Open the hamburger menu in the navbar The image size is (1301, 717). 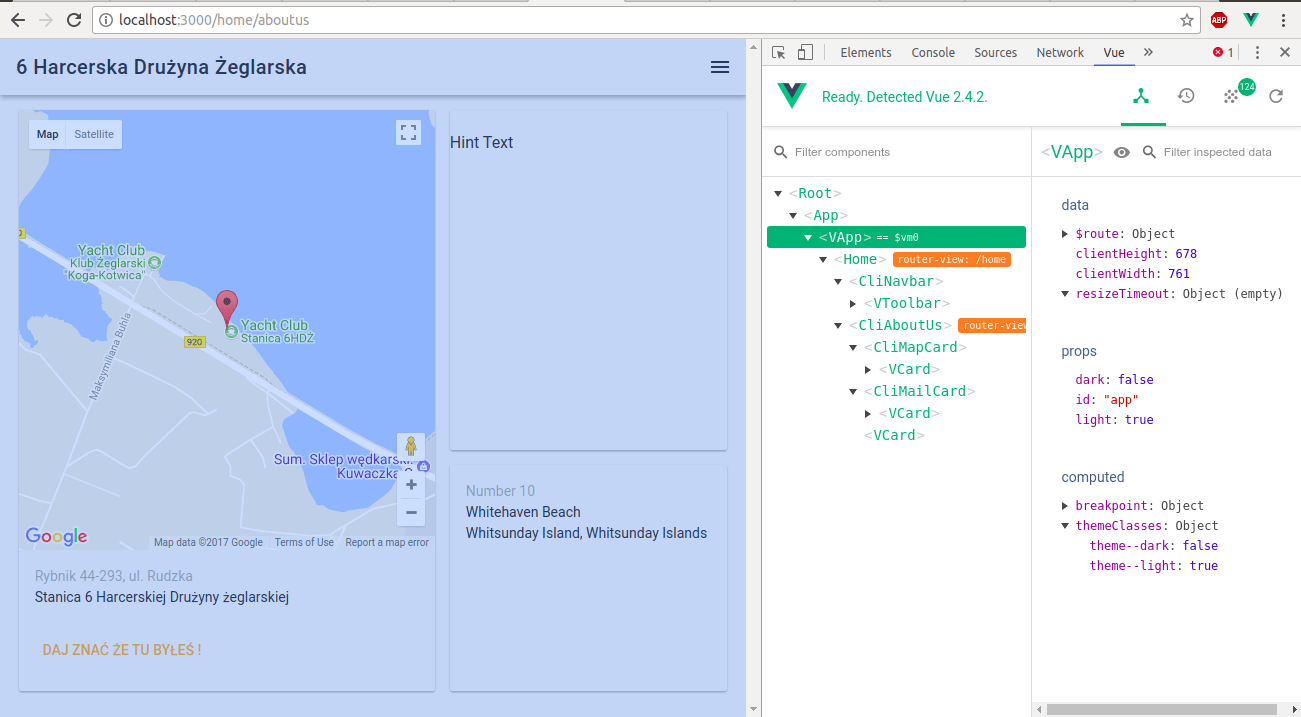click(719, 67)
